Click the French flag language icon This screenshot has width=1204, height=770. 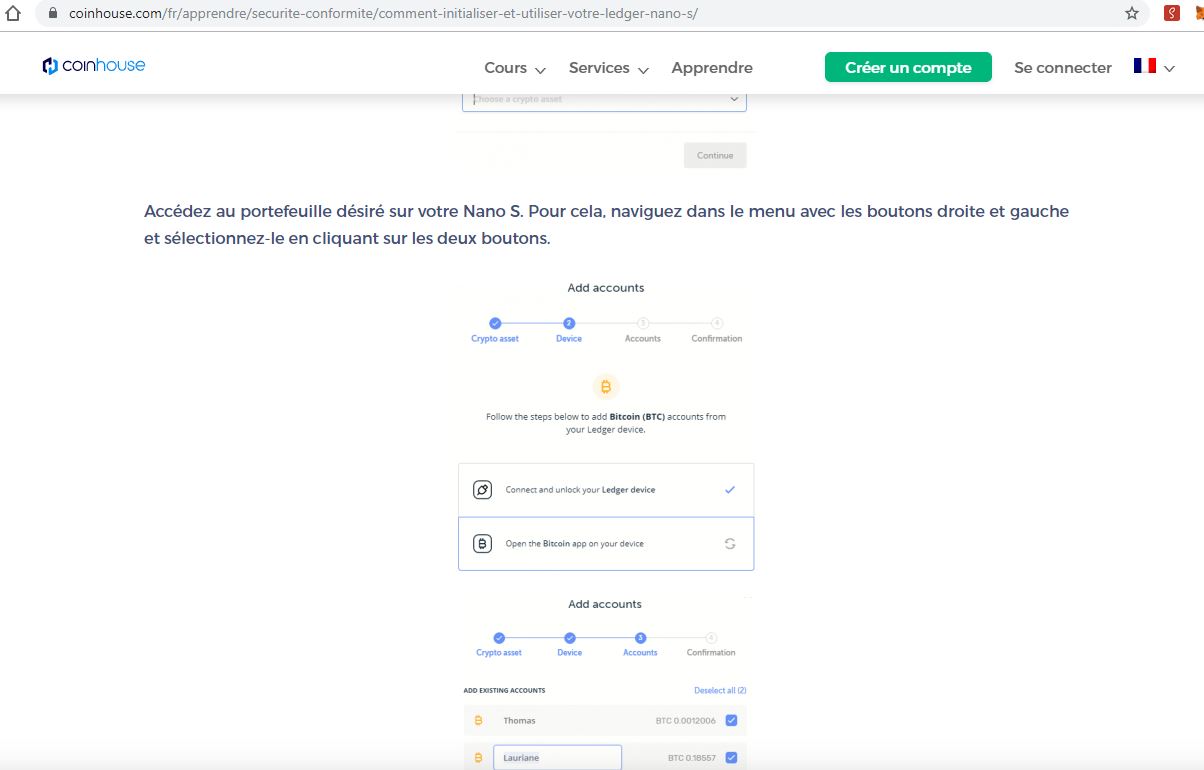click(x=1144, y=66)
